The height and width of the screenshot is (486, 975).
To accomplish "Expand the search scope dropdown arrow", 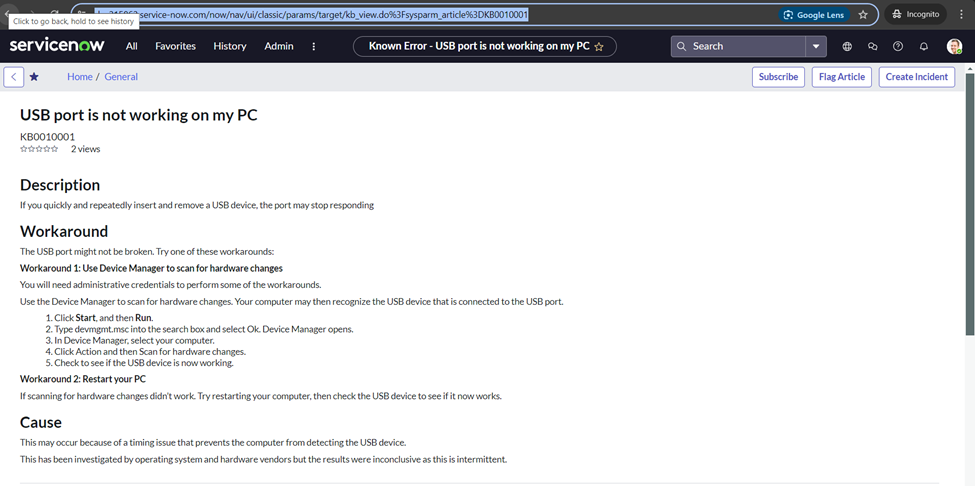I will click(817, 46).
